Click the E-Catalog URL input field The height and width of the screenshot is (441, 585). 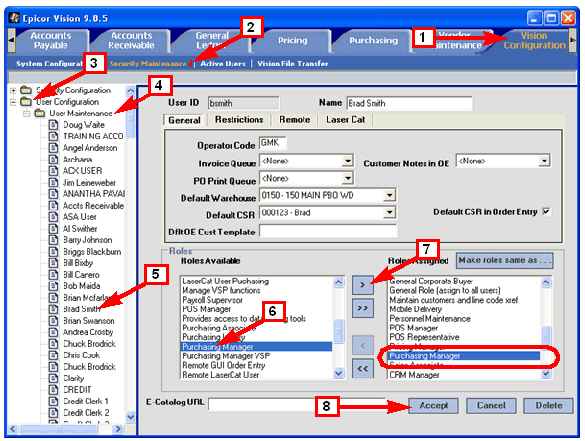(297, 404)
